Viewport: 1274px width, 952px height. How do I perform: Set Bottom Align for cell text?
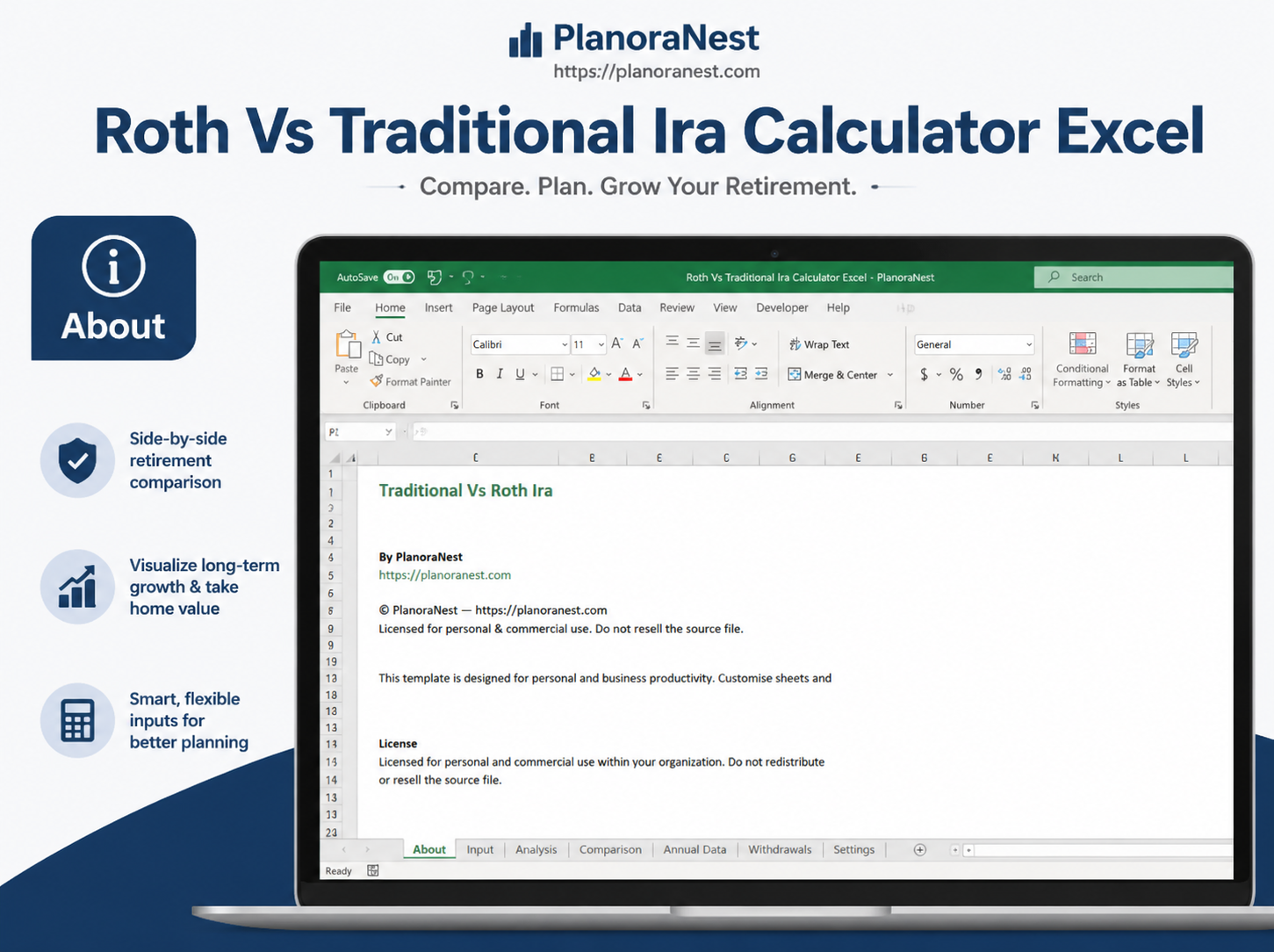(715, 343)
